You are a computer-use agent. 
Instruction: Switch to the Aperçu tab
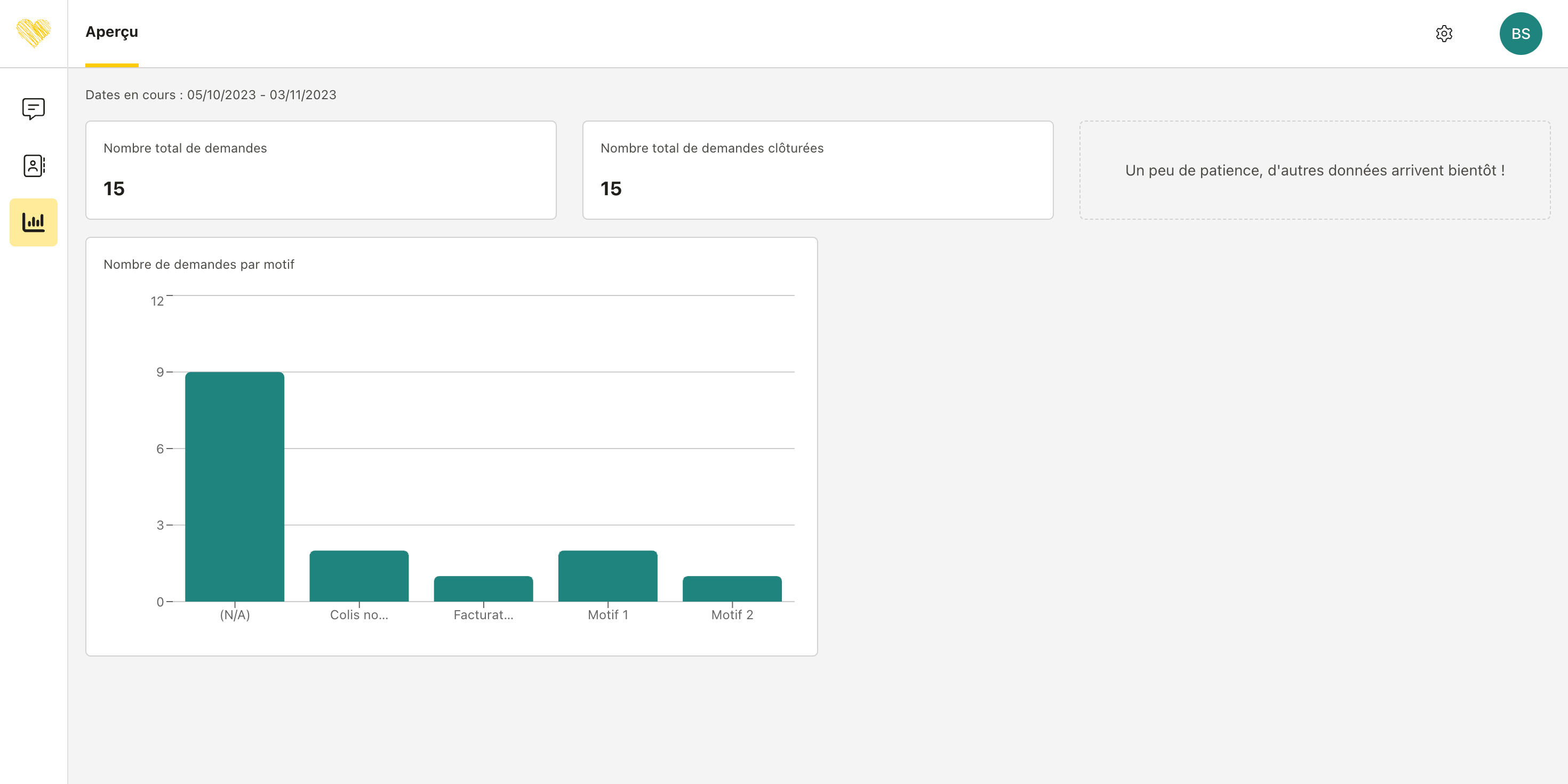111,32
